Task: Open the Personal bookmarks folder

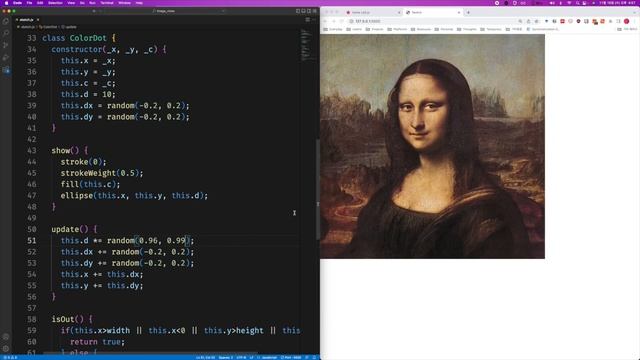Action: coord(444,29)
